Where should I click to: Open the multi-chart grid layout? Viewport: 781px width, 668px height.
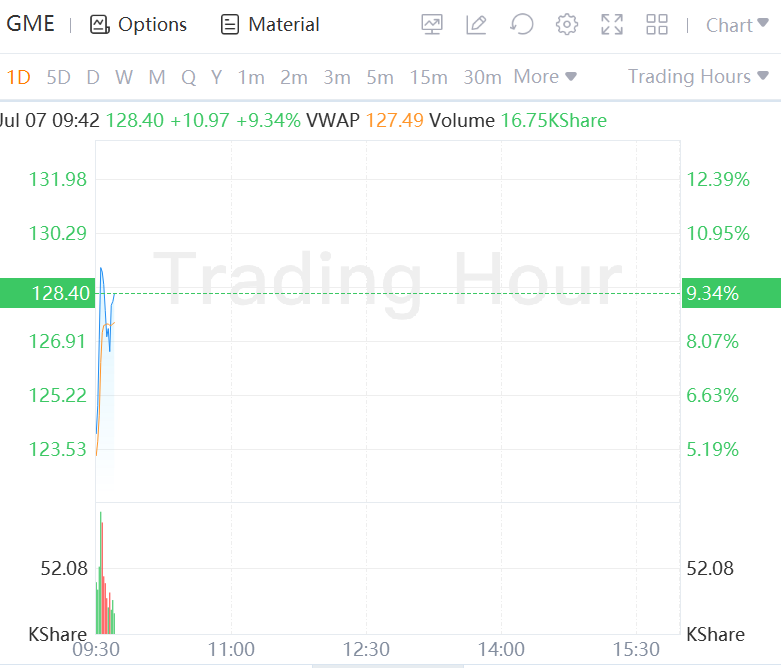point(657,25)
